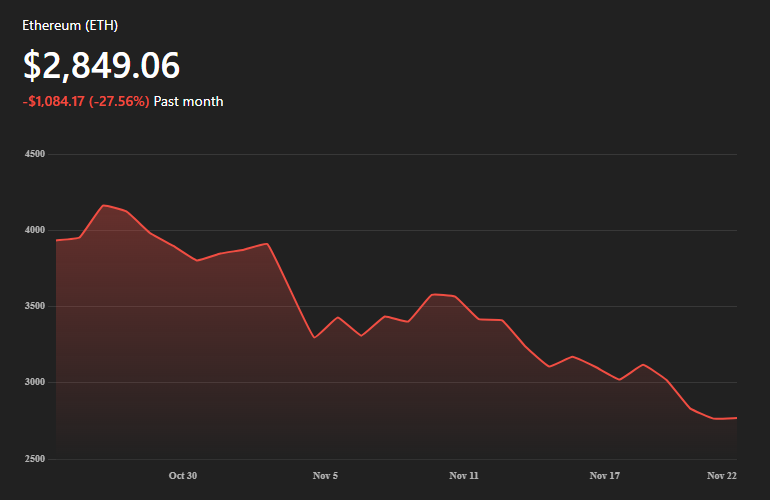Image resolution: width=770 pixels, height=500 pixels.
Task: Click the red -$1,084.17 (-27.56%) change
Action: [86, 101]
